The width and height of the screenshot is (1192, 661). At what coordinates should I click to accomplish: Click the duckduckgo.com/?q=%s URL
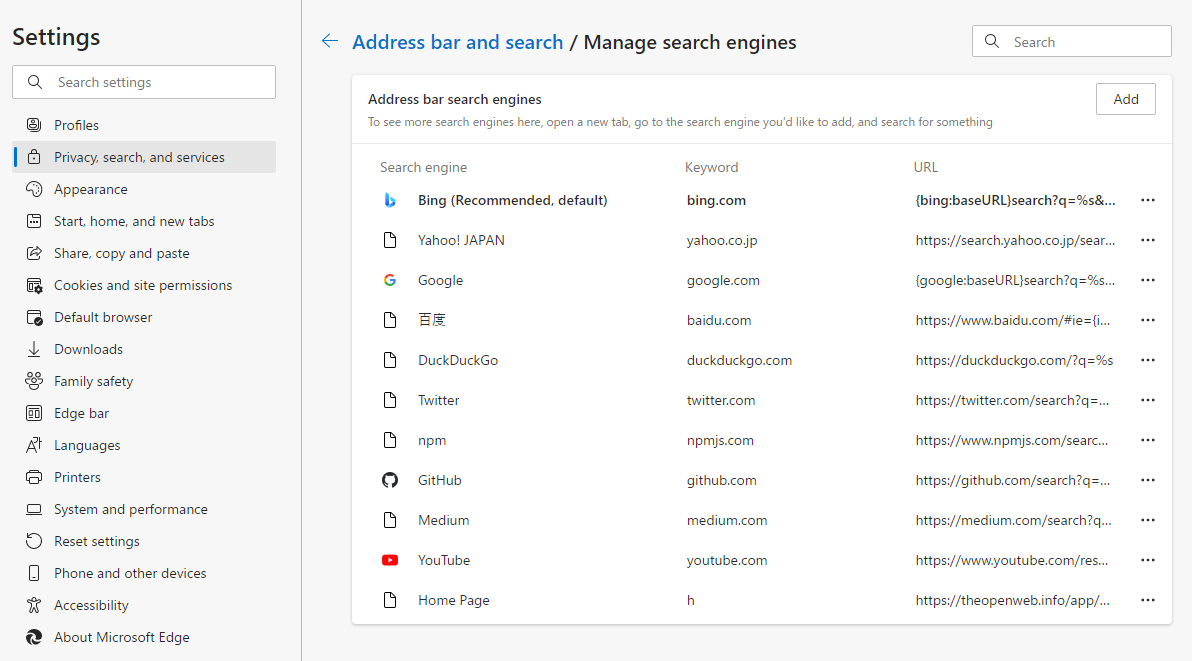[x=1014, y=360]
